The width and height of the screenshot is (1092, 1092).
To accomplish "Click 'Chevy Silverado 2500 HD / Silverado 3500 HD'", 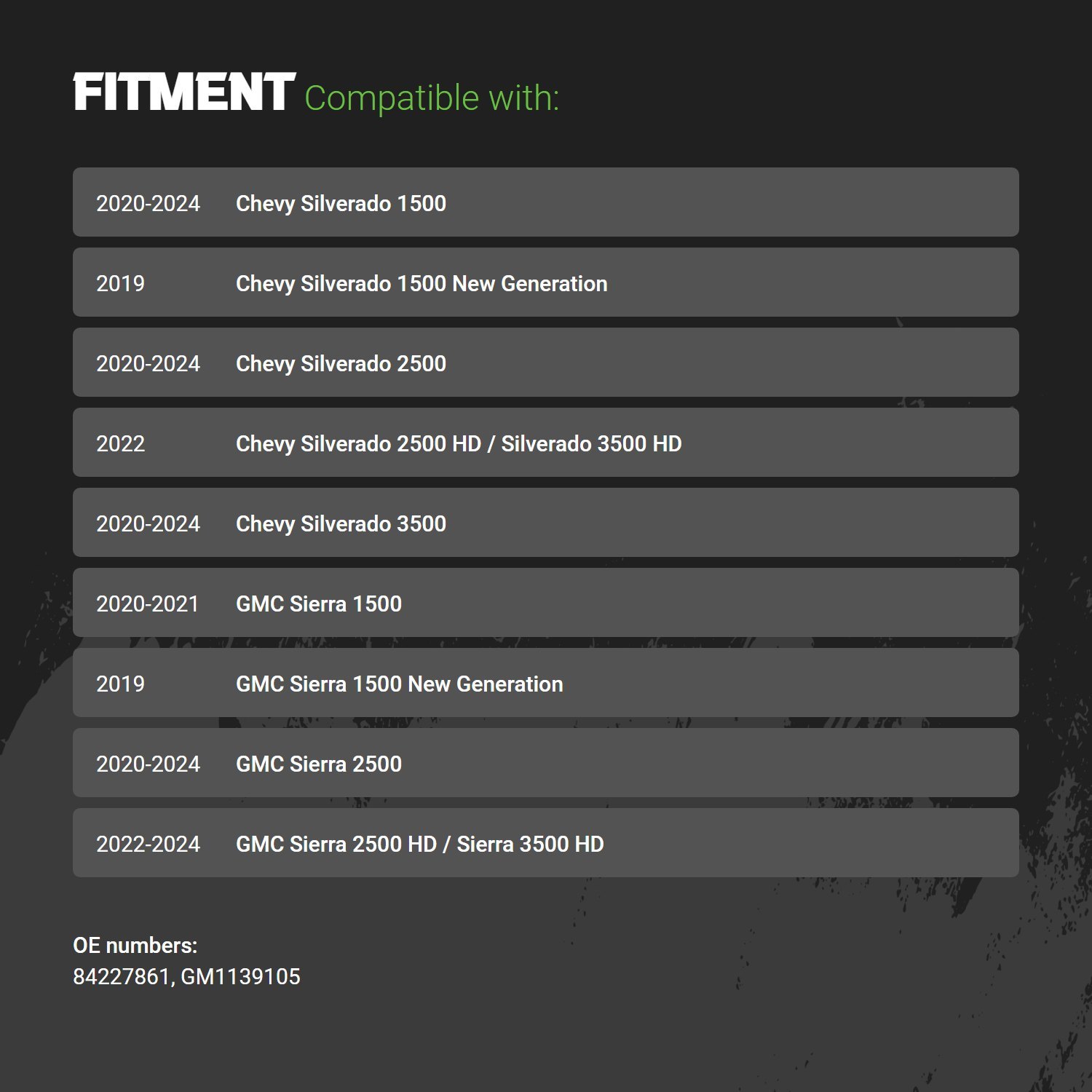I will (459, 443).
